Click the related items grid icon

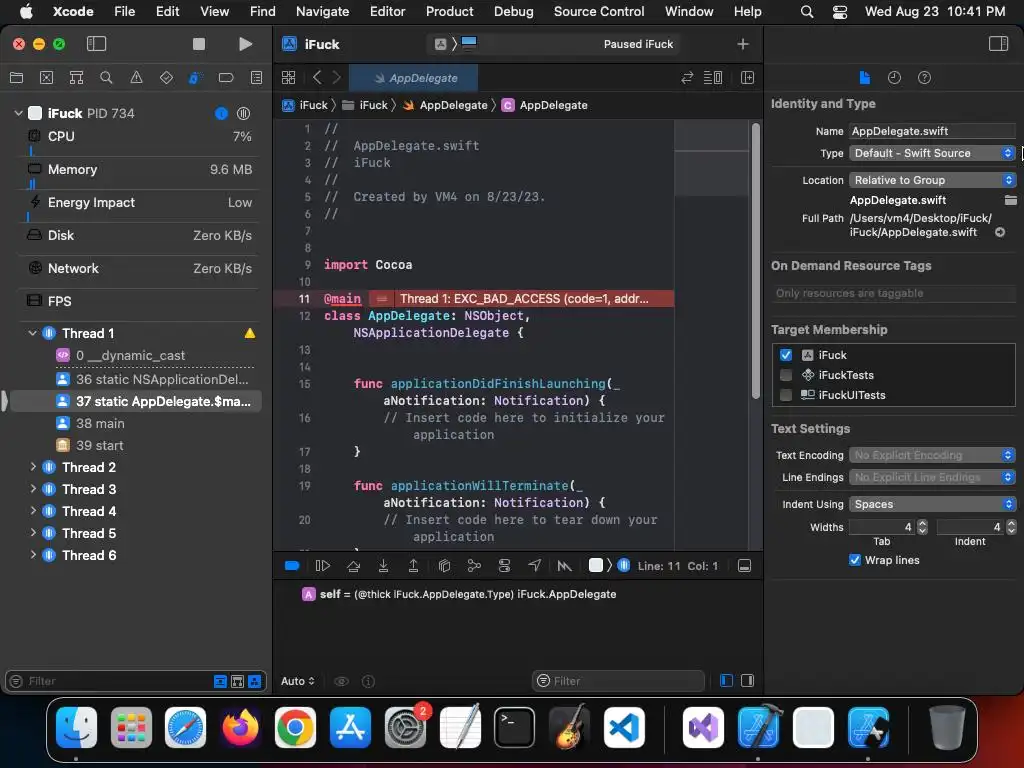point(288,78)
